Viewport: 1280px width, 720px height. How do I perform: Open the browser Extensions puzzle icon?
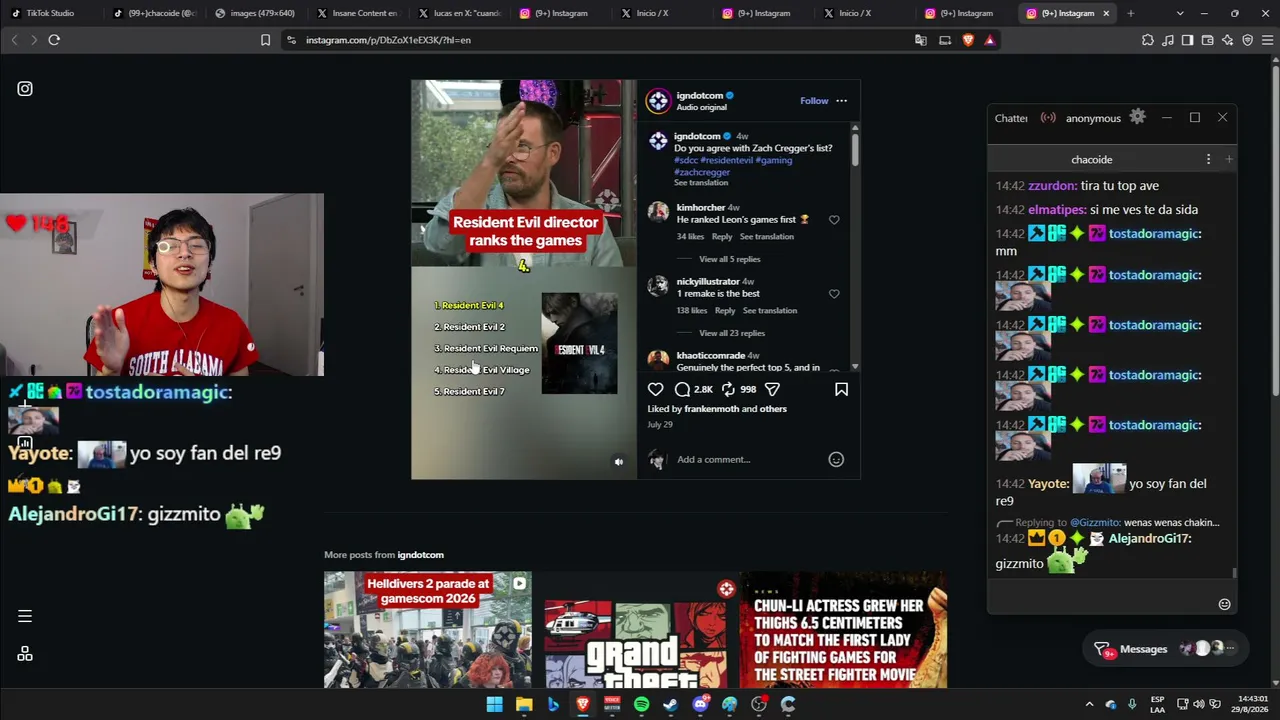click(x=1147, y=40)
